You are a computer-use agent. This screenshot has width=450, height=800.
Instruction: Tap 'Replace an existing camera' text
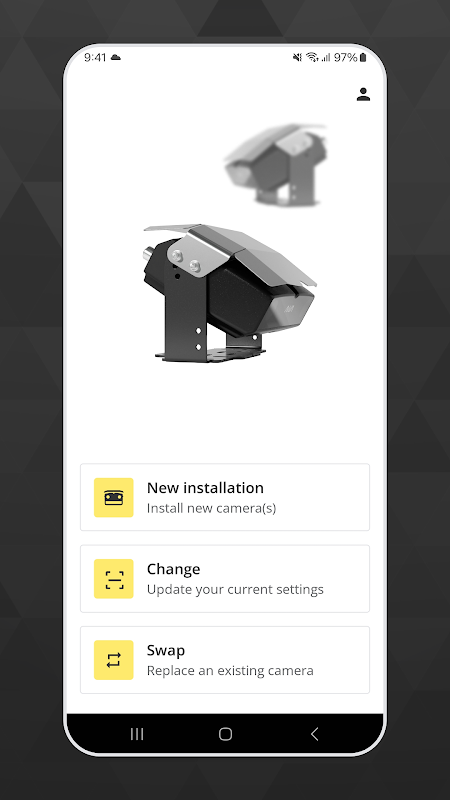point(230,670)
